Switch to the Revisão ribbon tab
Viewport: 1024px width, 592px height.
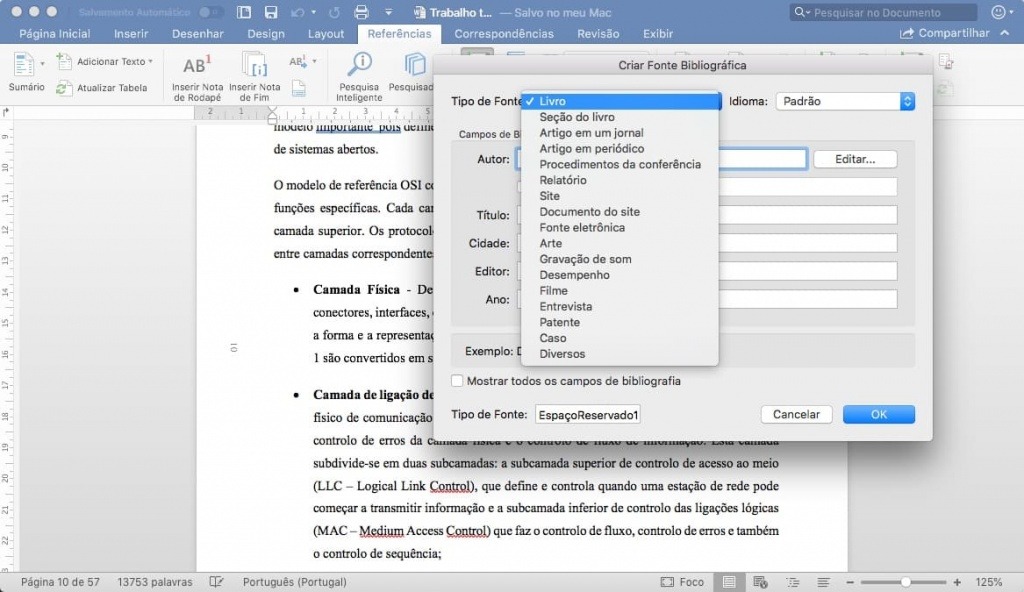coord(597,33)
